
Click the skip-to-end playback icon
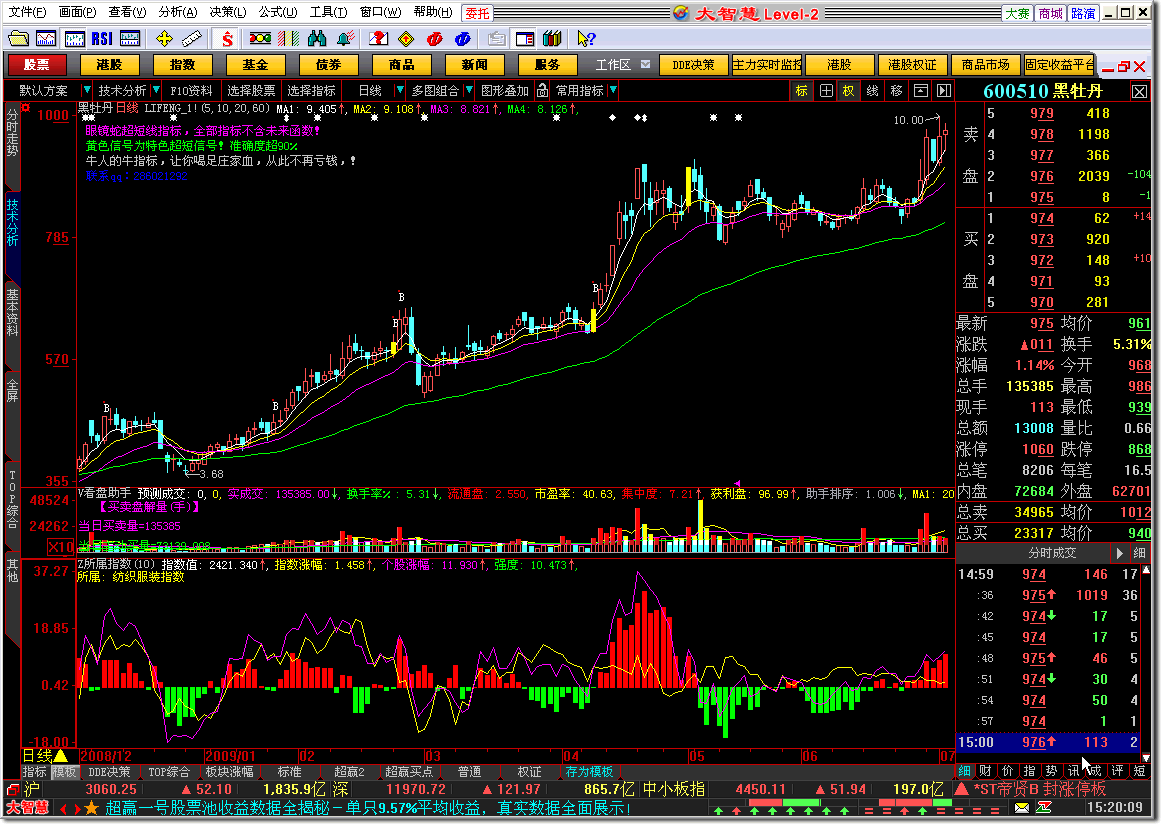pos(944,91)
